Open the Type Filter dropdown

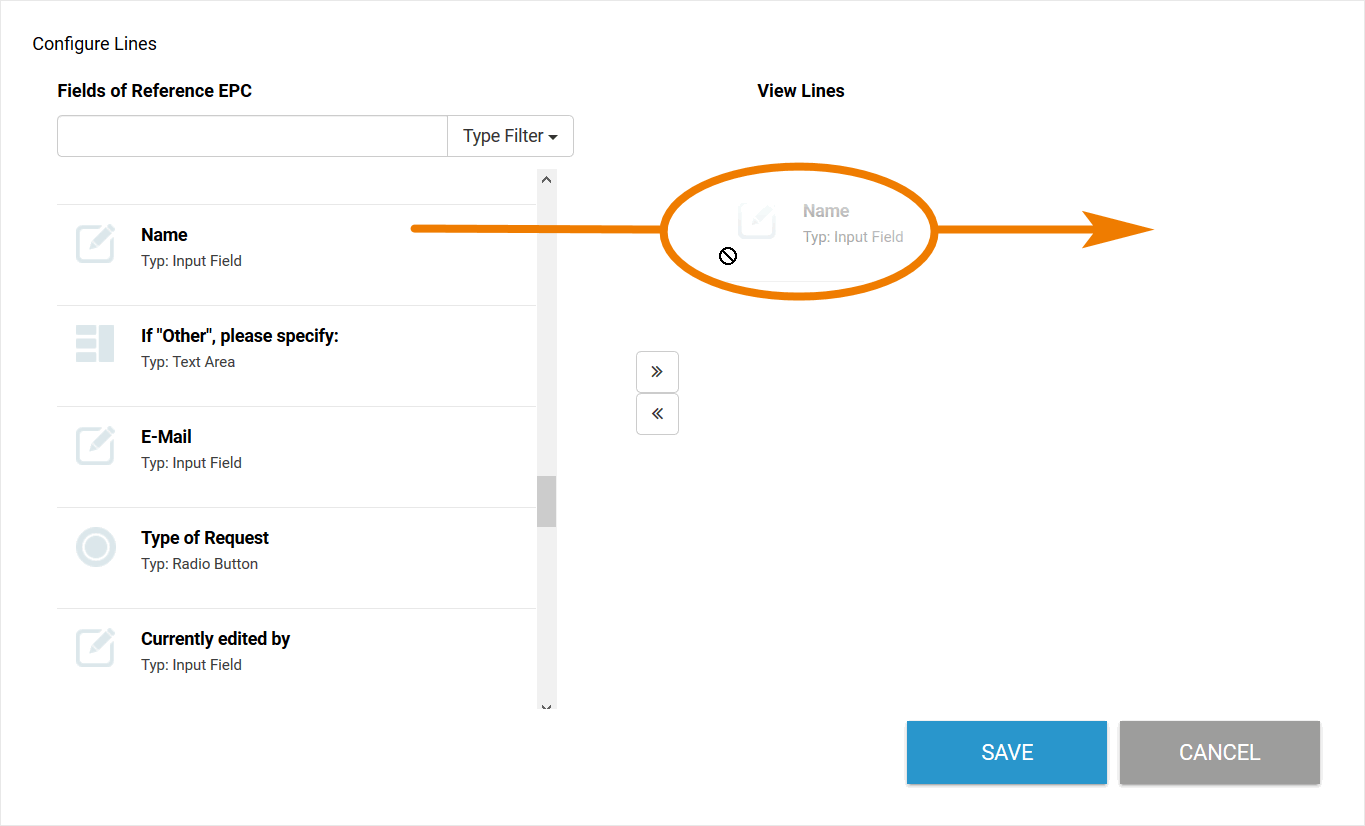pos(510,136)
